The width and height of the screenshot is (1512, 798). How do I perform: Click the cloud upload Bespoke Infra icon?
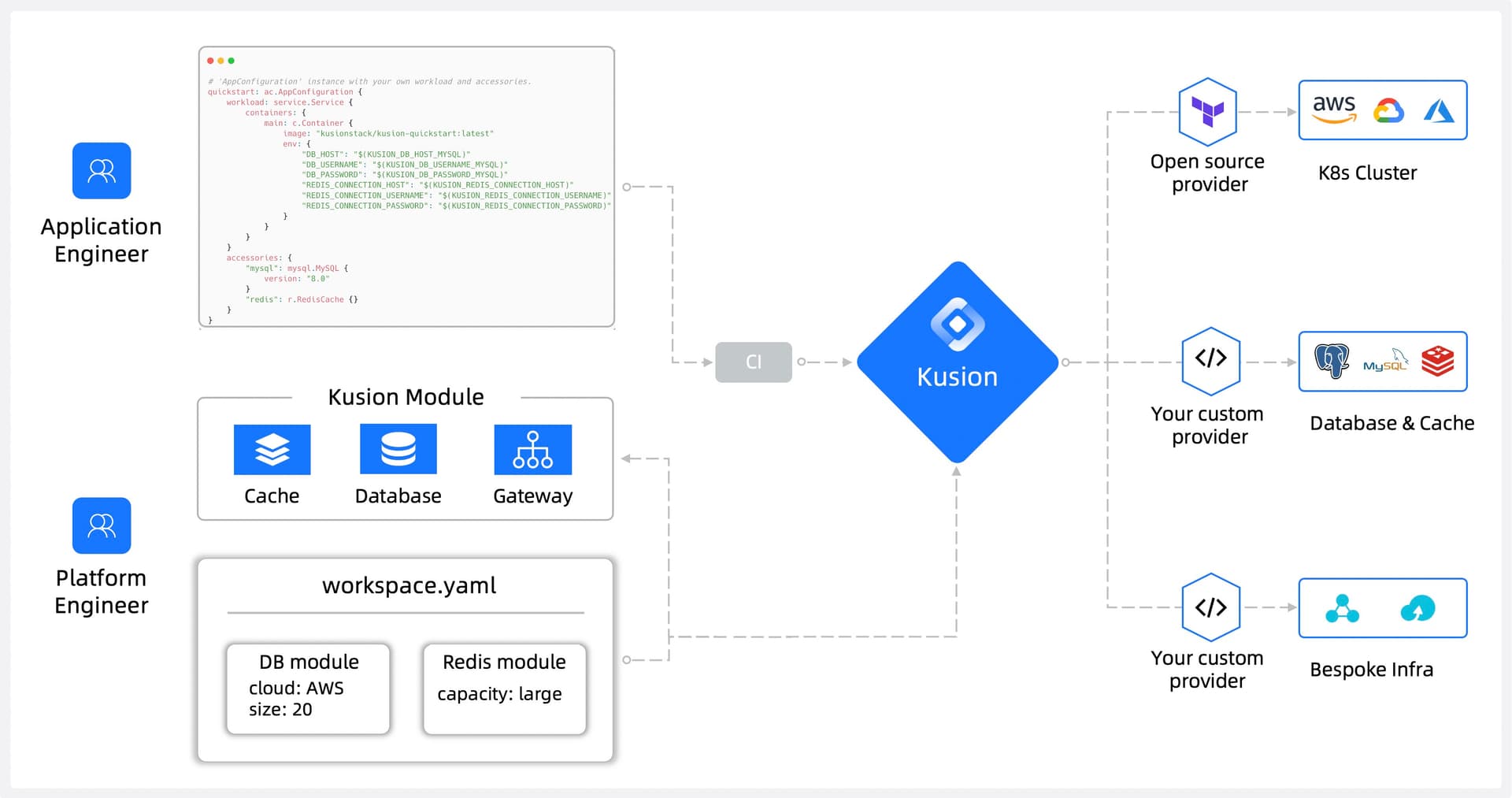1417,608
